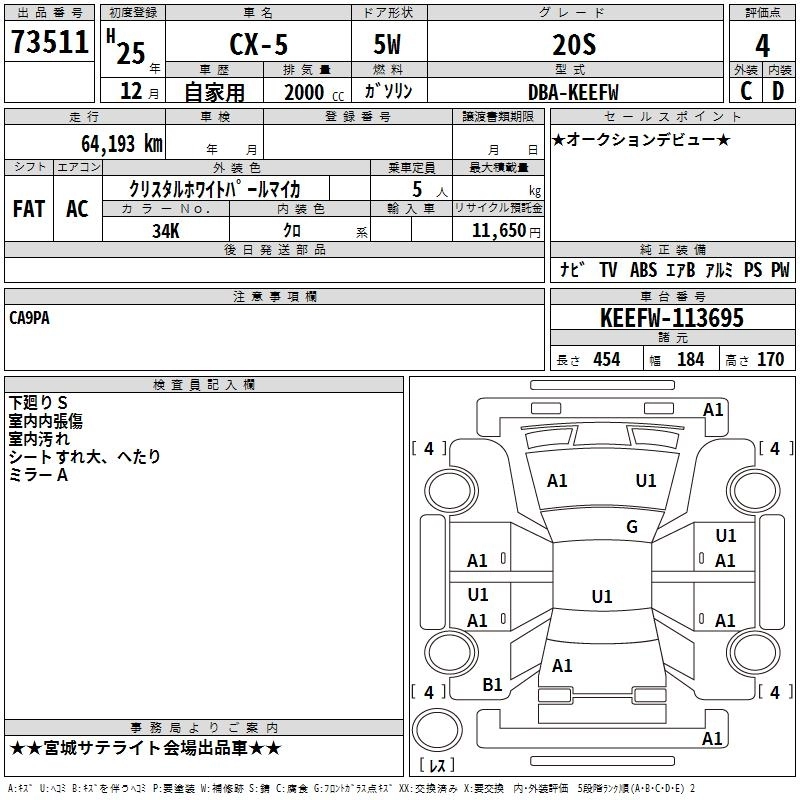The width and height of the screenshot is (800, 800).
Task: Click the U1 mark on the hood
Action: (x=646, y=481)
